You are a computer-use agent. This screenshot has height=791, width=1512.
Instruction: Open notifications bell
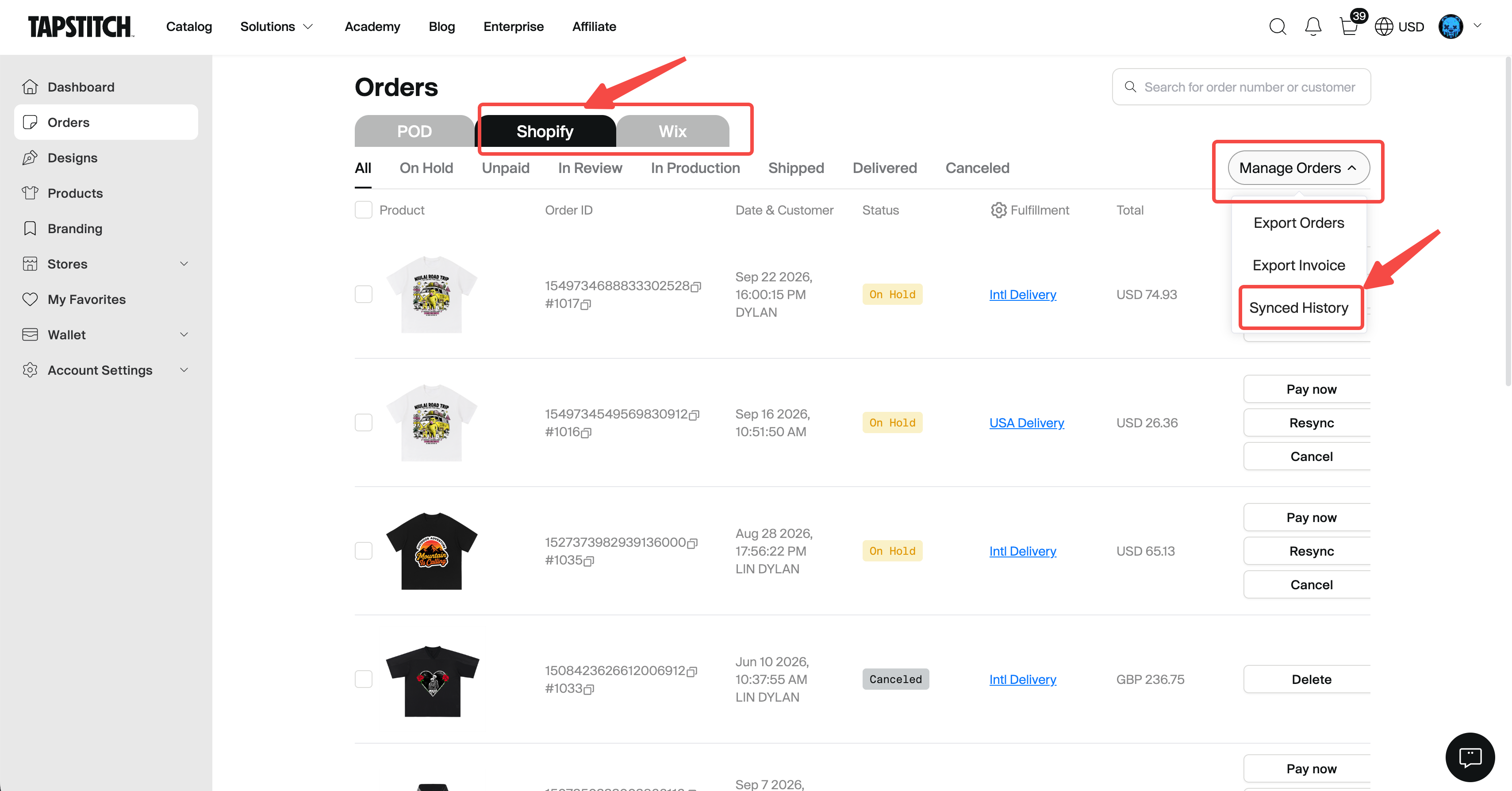tap(1313, 27)
